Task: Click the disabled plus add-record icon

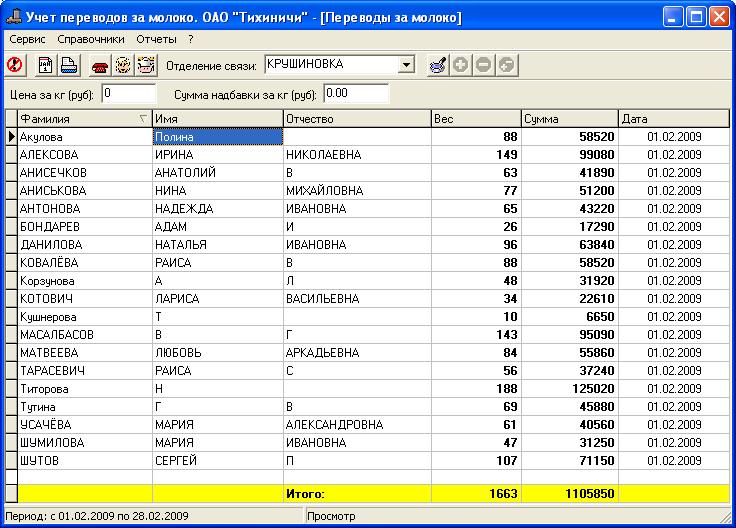Action: click(x=461, y=65)
